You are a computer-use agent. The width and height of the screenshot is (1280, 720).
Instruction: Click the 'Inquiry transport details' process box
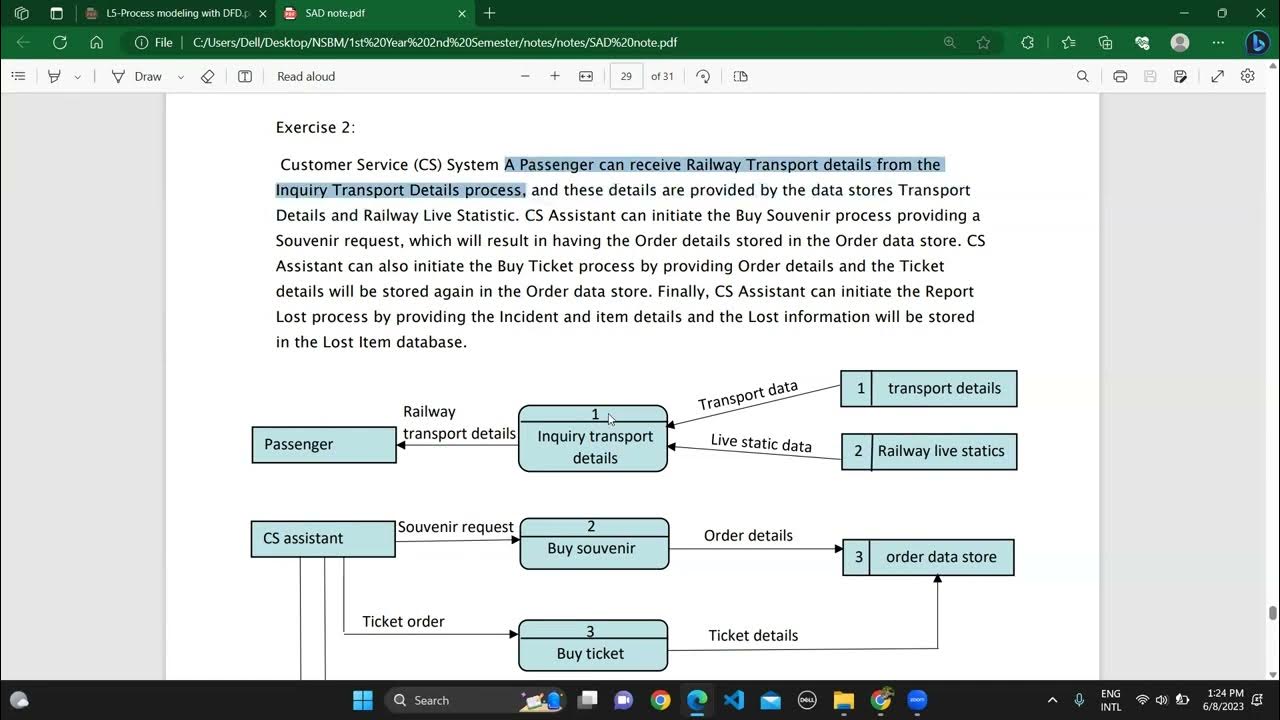pos(593,438)
